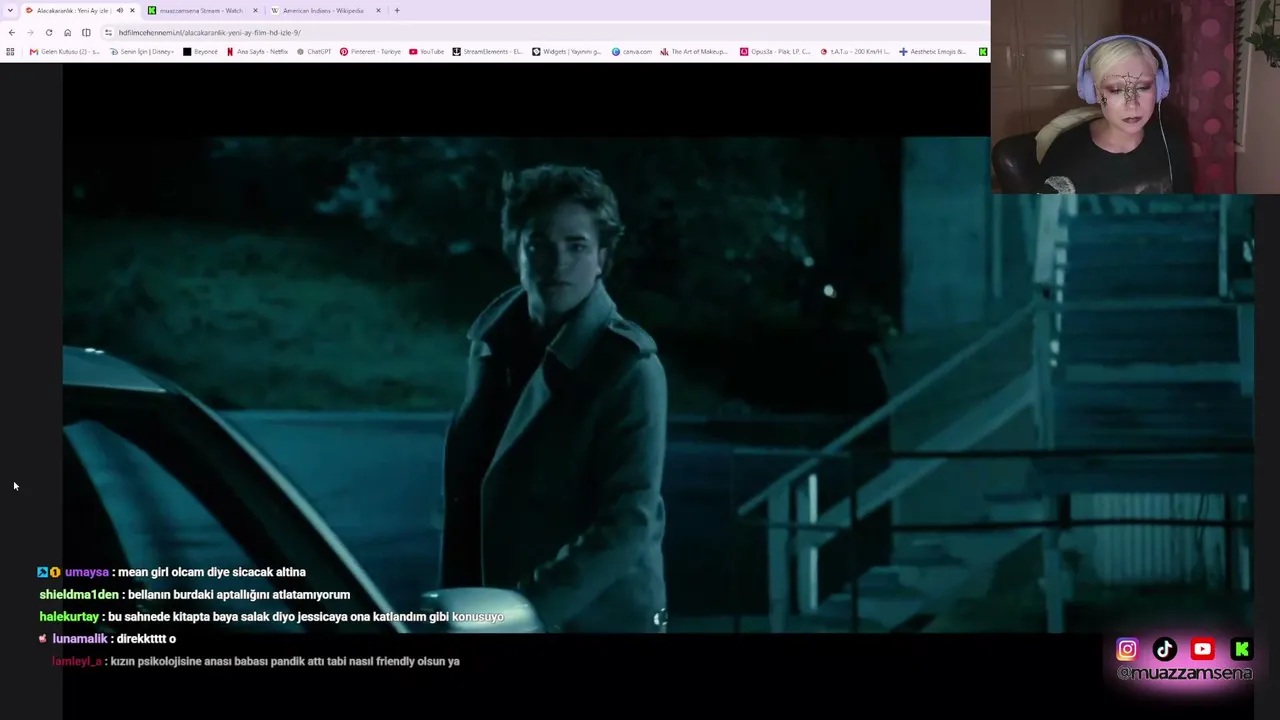Go to the browser home page
The image size is (1280, 720).
click(x=67, y=32)
